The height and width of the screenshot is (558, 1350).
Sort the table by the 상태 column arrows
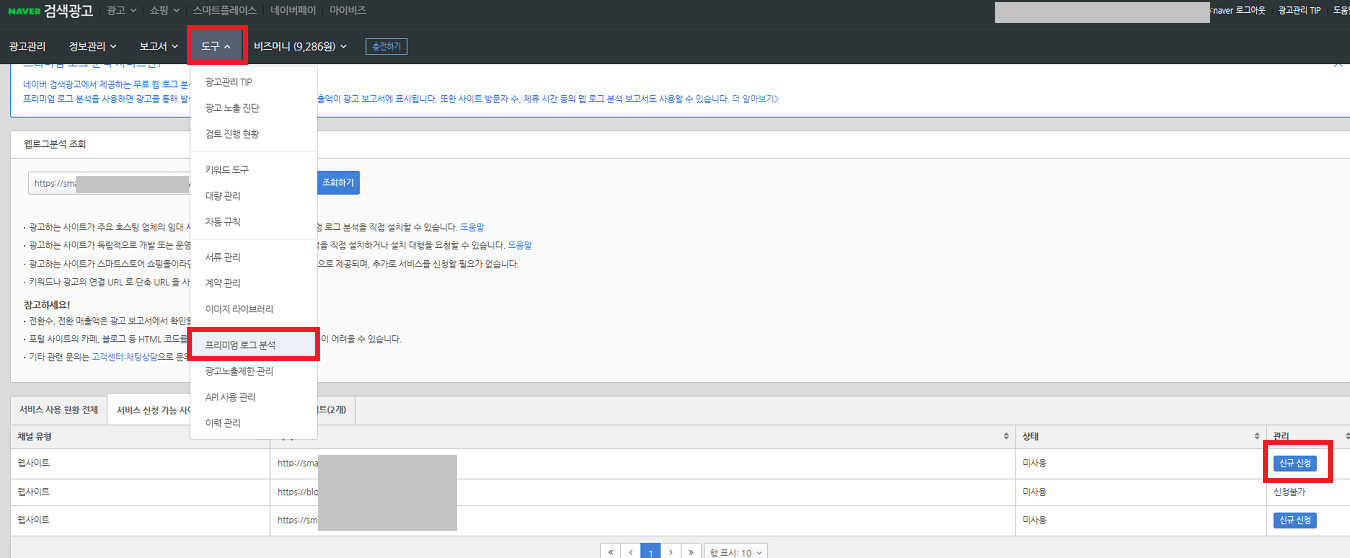(1258, 437)
